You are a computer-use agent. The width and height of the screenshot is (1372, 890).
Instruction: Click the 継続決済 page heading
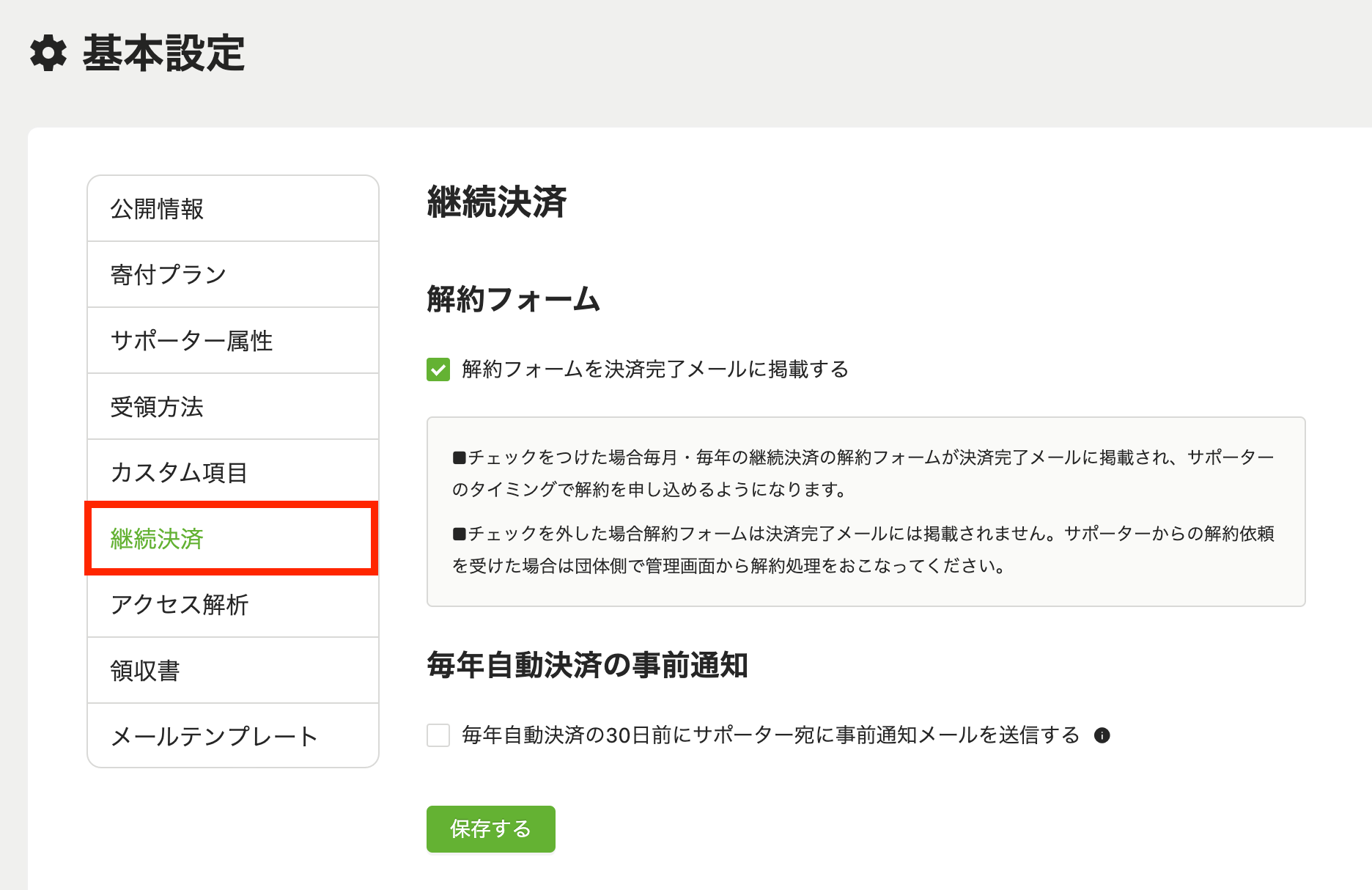[x=497, y=202]
